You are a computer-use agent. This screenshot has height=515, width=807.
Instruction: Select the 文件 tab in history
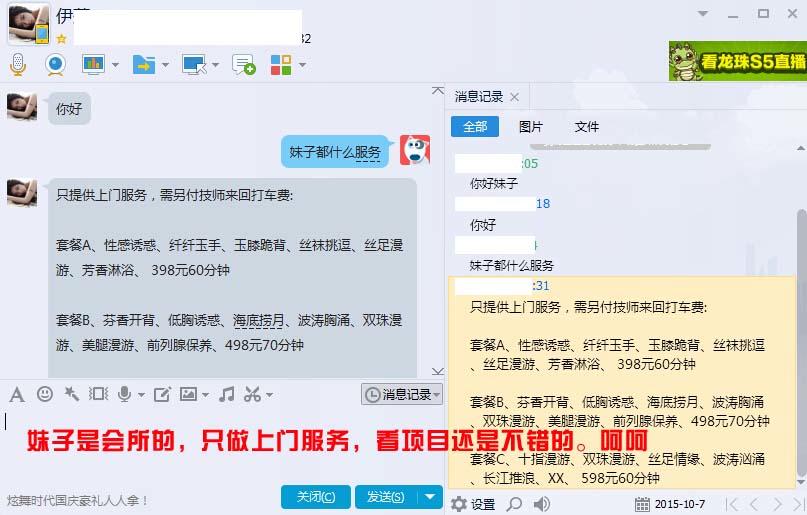tap(587, 127)
